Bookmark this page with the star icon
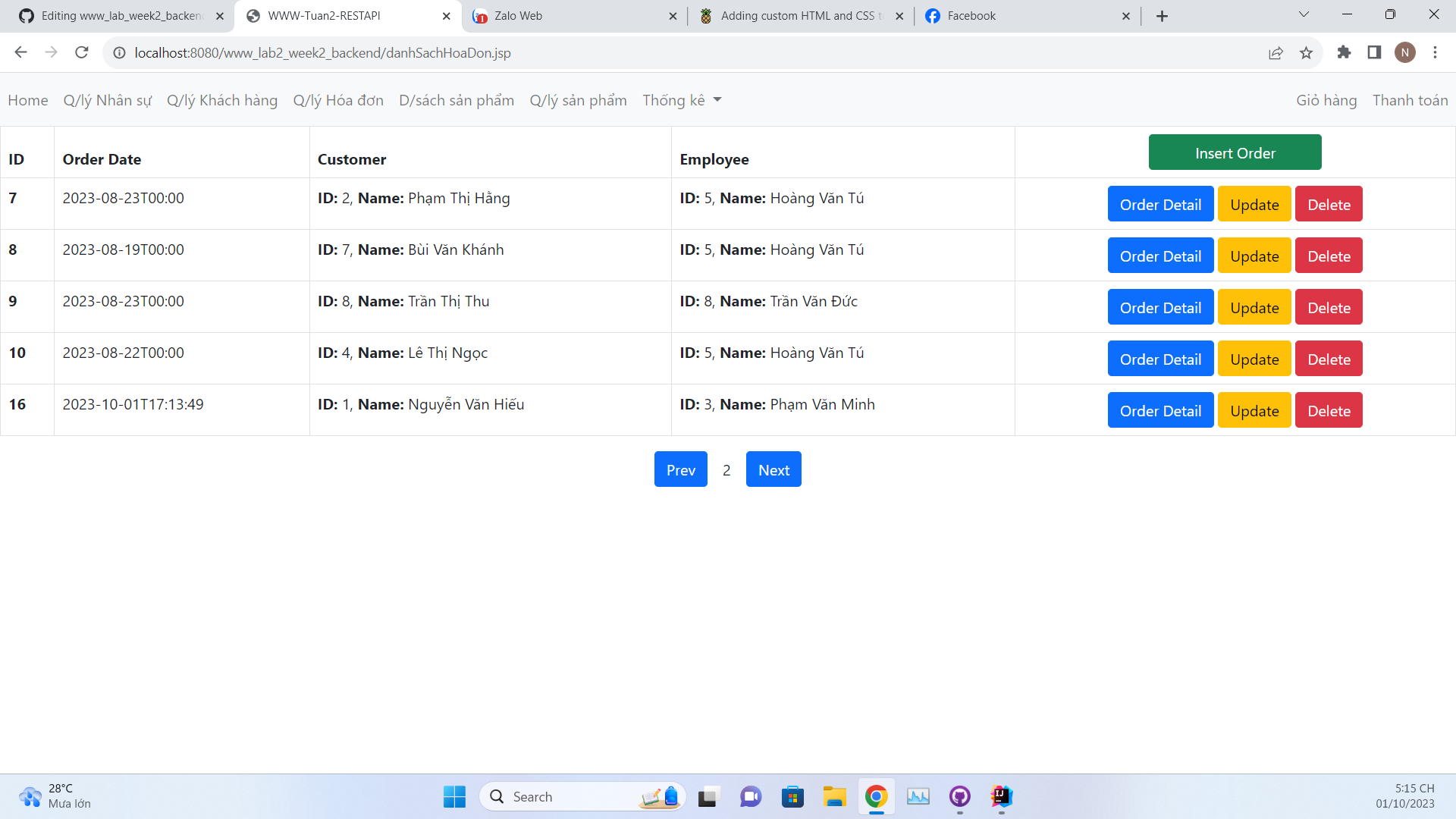This screenshot has height=819, width=1456. point(1306,52)
